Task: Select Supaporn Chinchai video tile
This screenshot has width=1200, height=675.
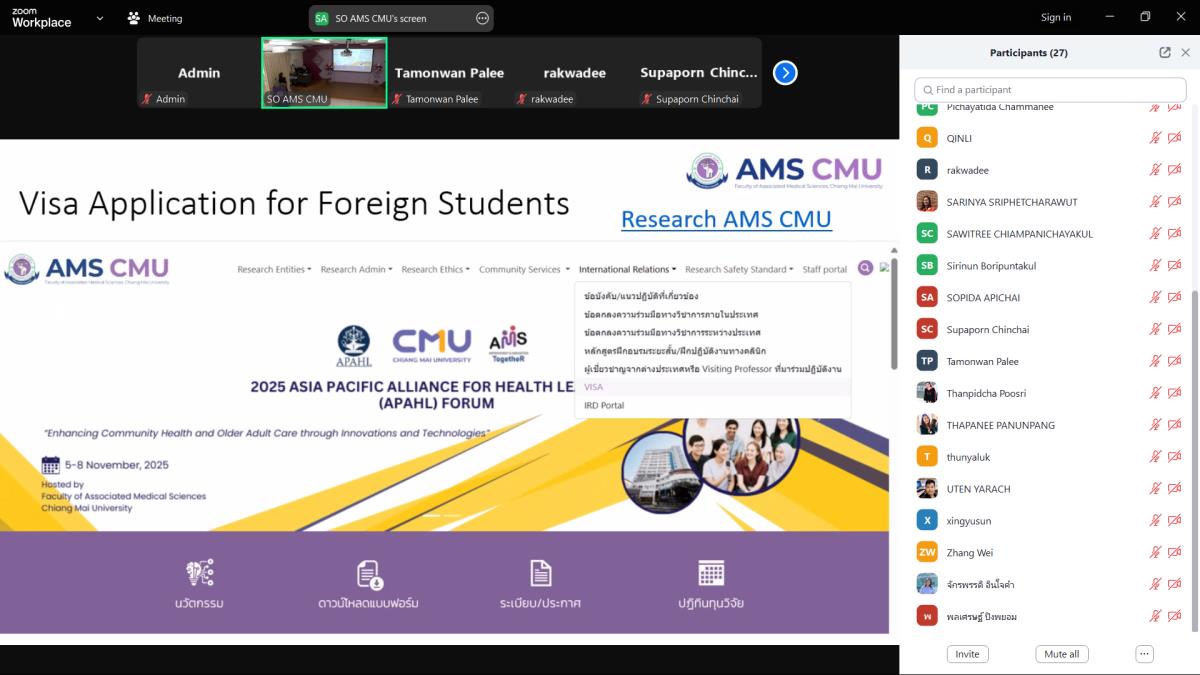Action: [699, 73]
